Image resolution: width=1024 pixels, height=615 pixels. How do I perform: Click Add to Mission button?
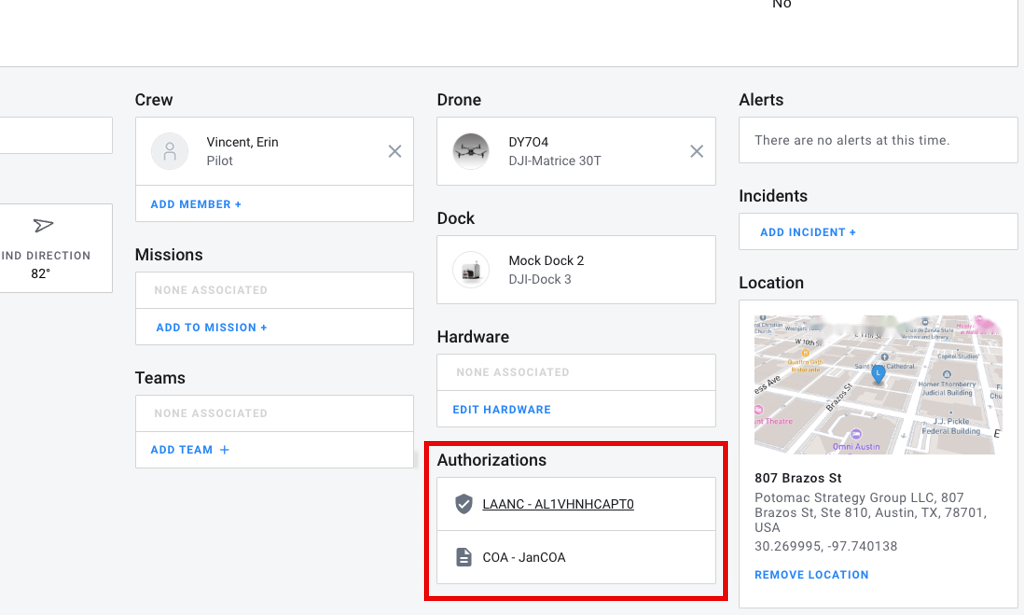pyautogui.click(x=212, y=327)
